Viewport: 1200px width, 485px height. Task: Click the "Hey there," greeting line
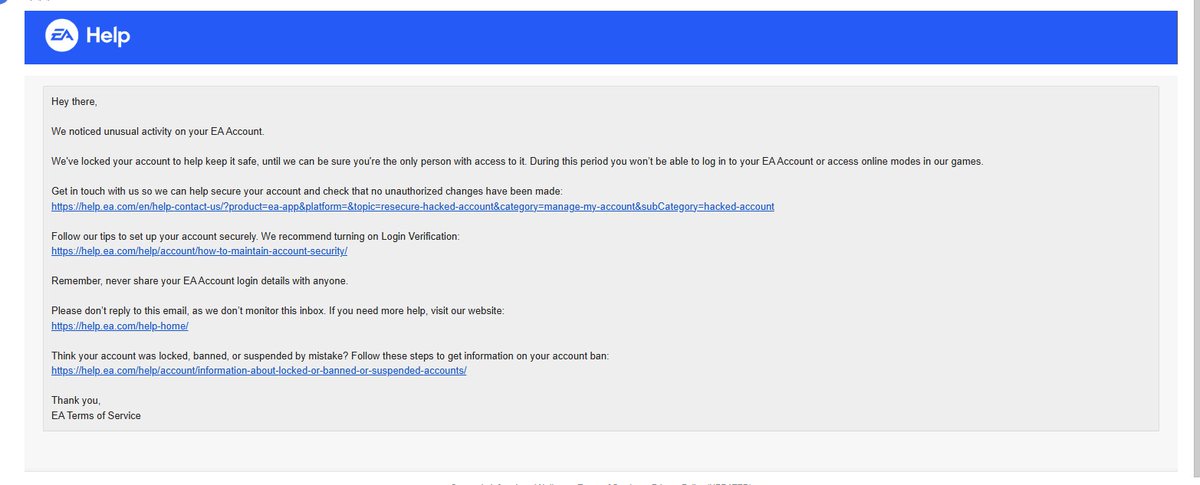75,102
